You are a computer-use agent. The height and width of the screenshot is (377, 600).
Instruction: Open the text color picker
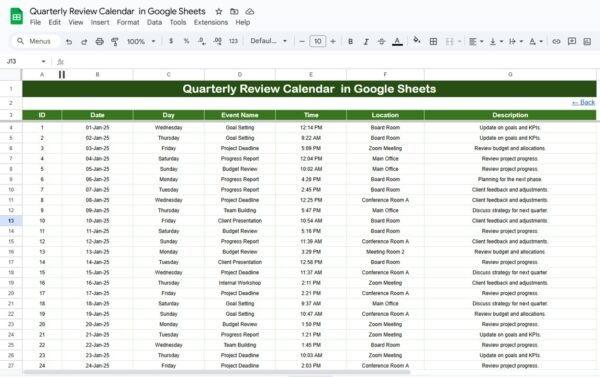[x=397, y=41]
